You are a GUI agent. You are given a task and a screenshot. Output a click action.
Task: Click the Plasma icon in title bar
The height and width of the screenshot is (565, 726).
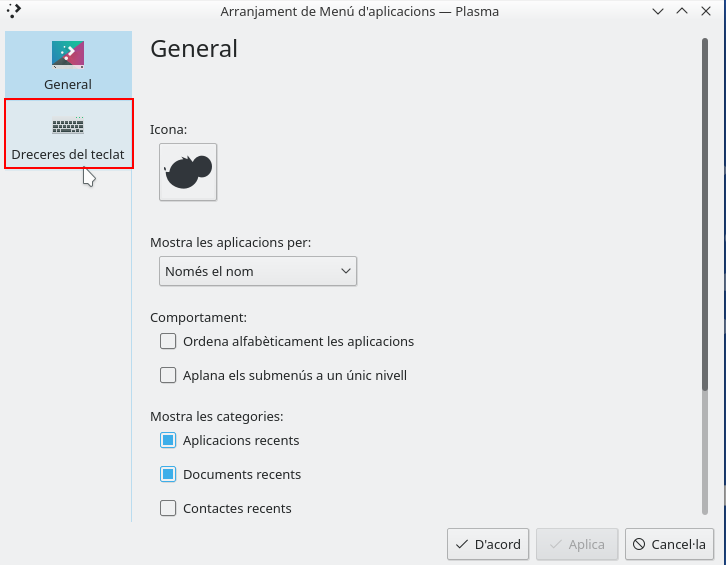(x=14, y=11)
